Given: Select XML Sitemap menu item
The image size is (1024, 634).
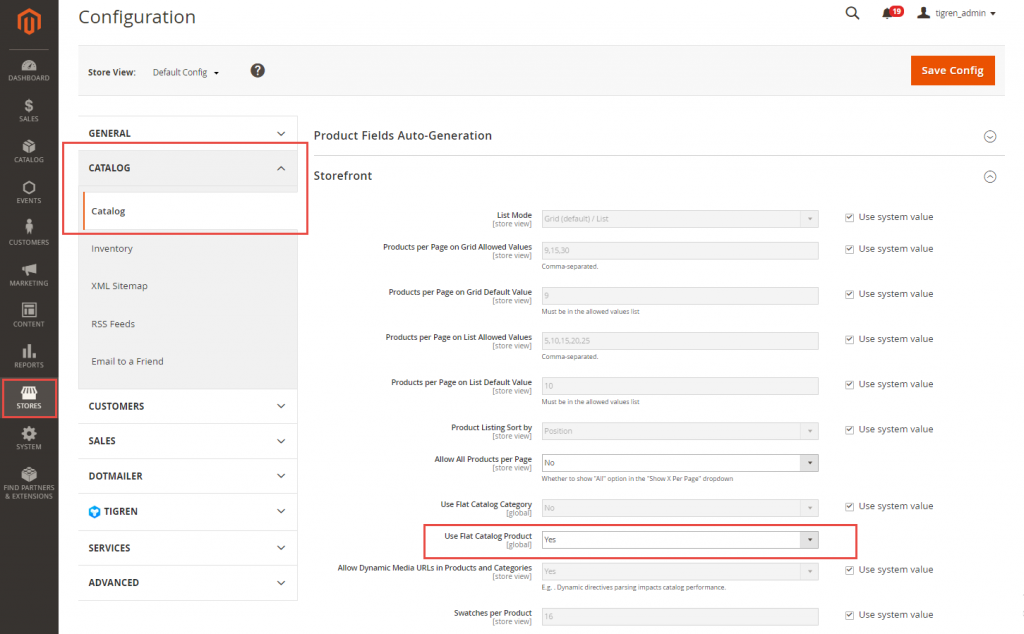Looking at the screenshot, I should click(x=119, y=286).
